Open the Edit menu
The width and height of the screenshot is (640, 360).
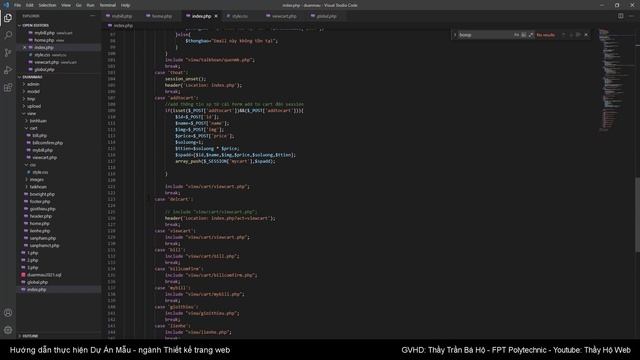[29, 5]
